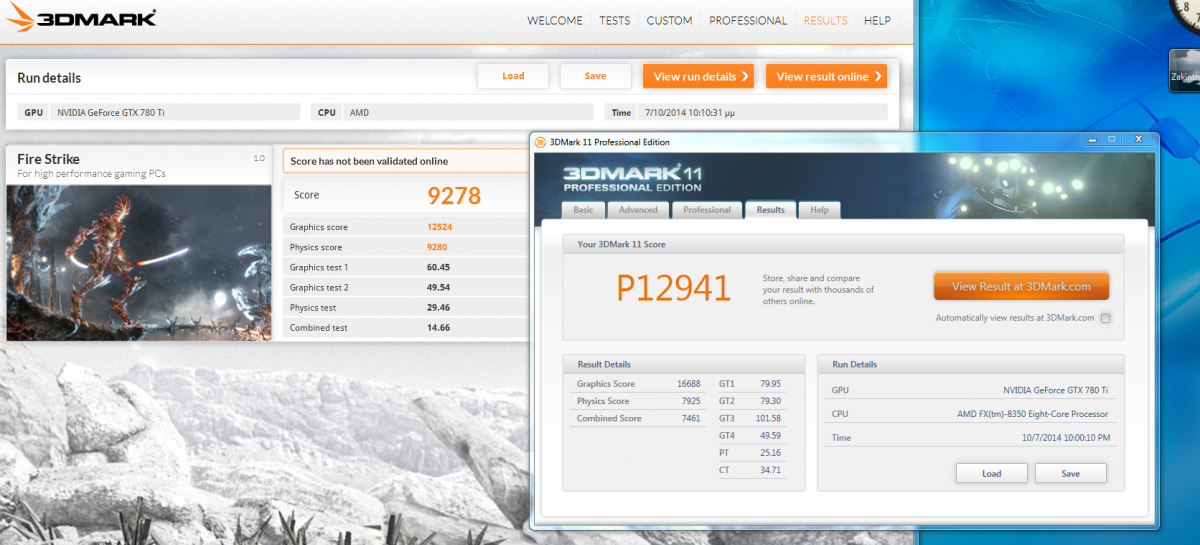This screenshot has width=1200, height=545.
Task: Click the 3DMark 11 window title bar icon
Action: click(540, 142)
